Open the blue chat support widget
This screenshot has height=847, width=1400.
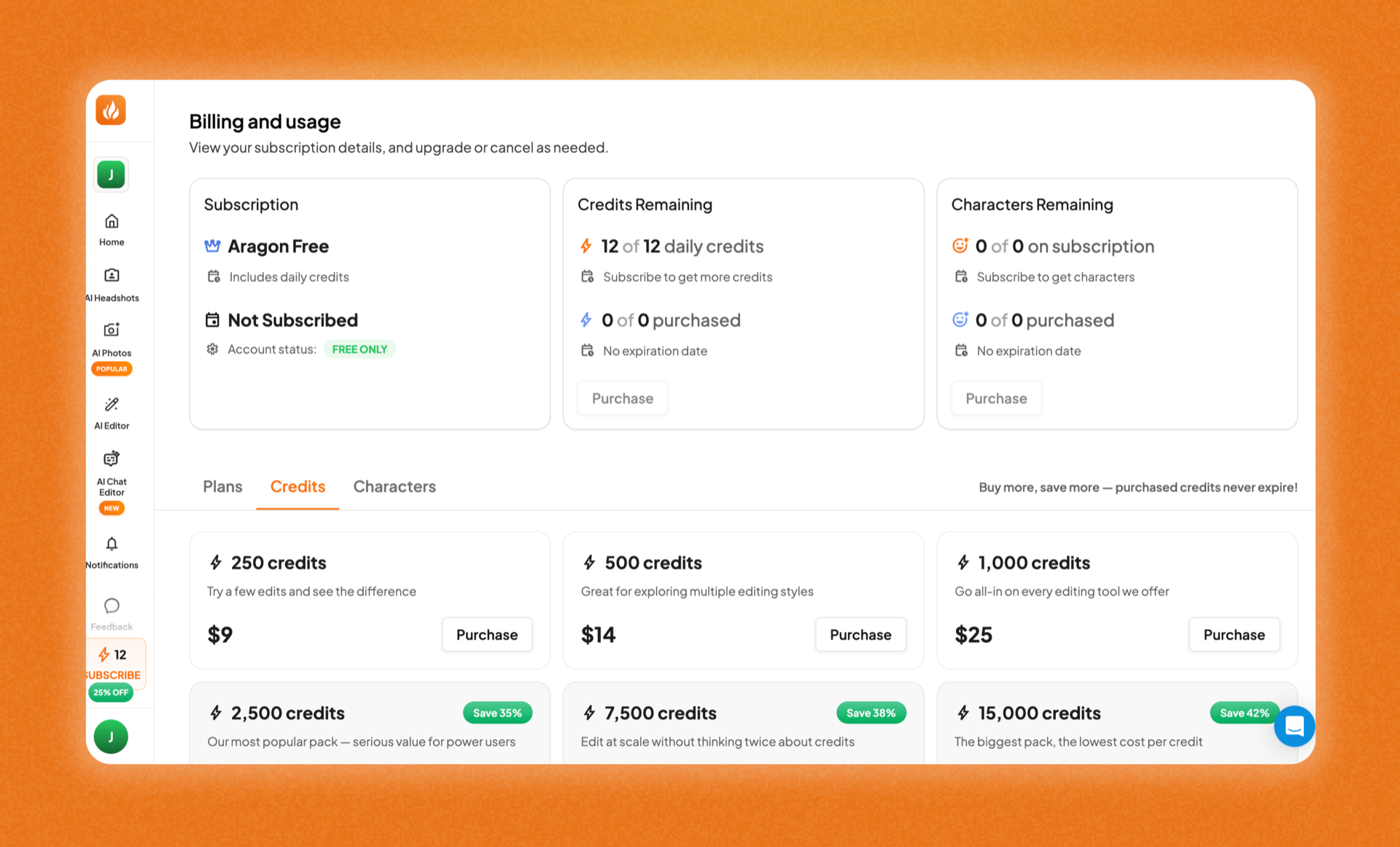[x=1294, y=726]
